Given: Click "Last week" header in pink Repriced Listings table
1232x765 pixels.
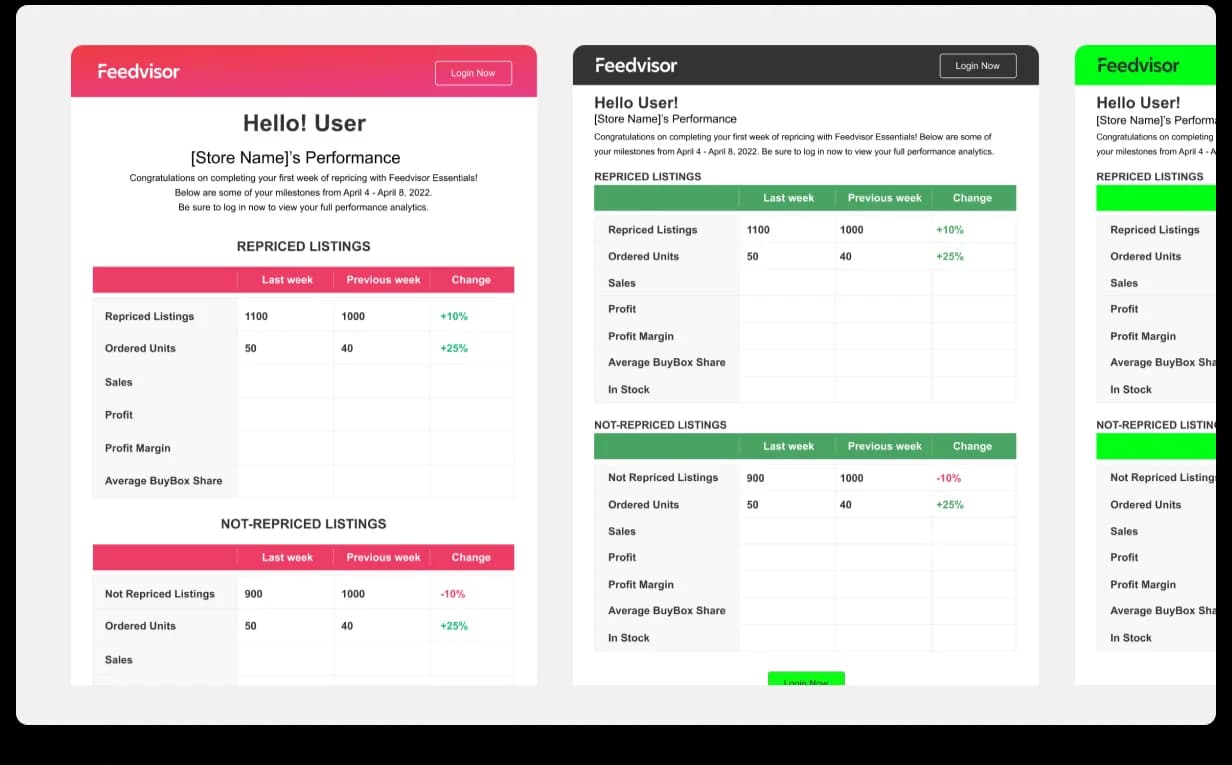Looking at the screenshot, I should point(287,280).
